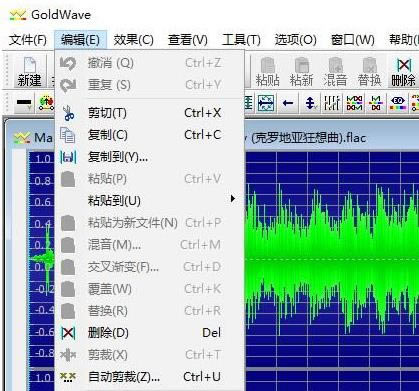Click the 混音 toolbar button
Screen dimensions: 419x391
336,71
